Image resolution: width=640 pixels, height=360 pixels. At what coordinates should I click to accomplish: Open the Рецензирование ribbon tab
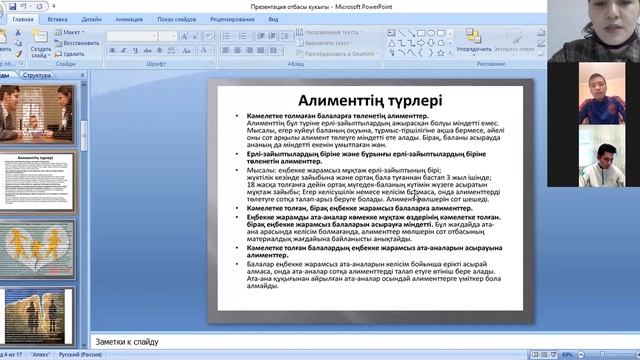pos(232,19)
